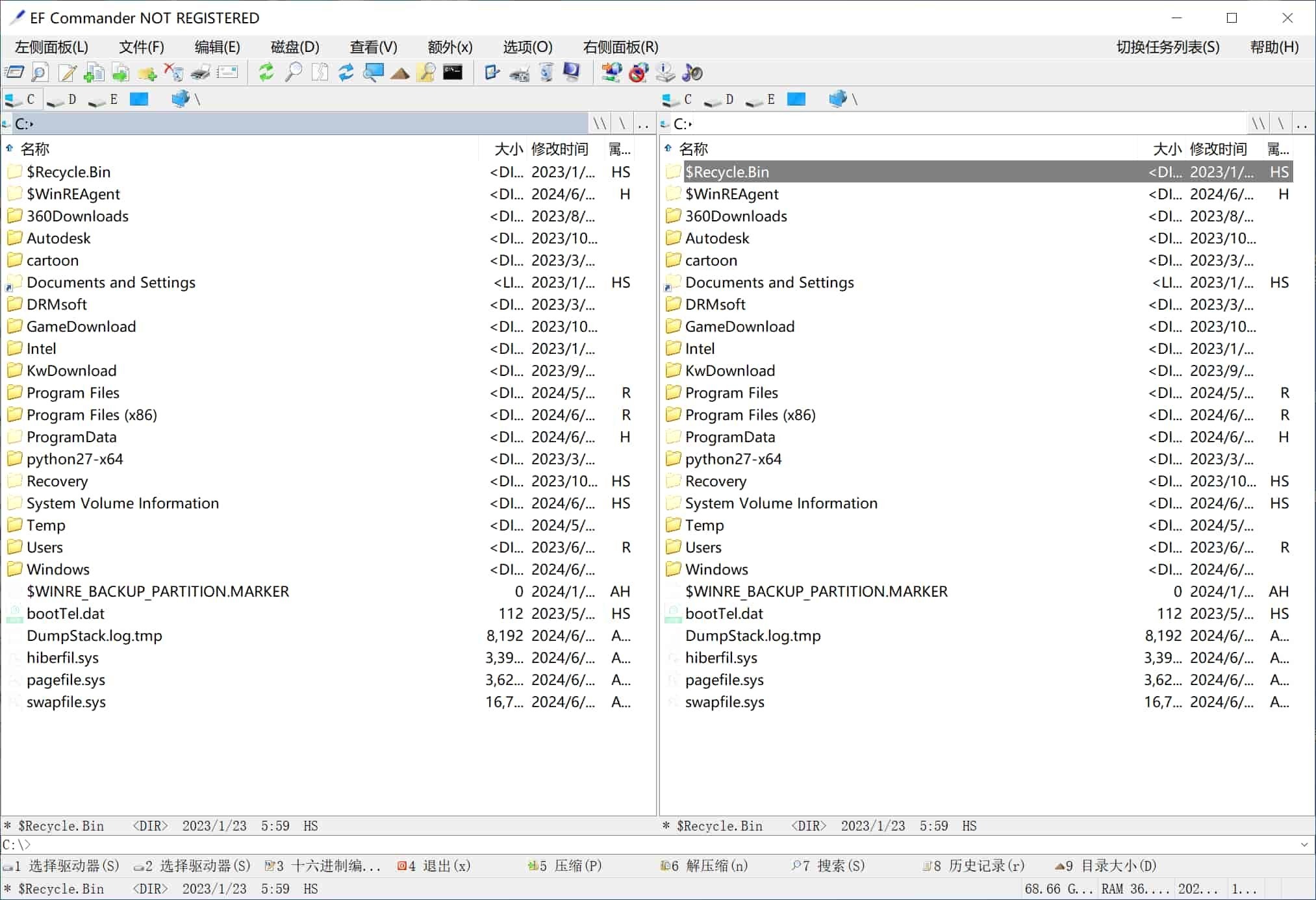Select the Windows folder in the left panel

[x=58, y=569]
